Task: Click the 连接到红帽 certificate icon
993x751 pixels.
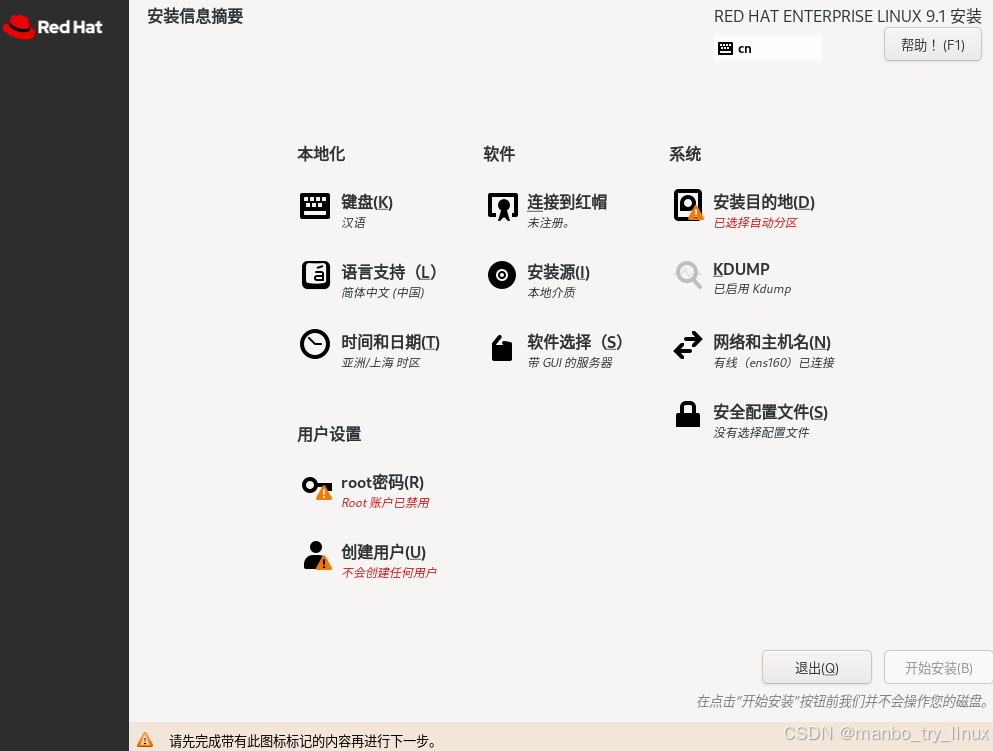Action: [503, 206]
